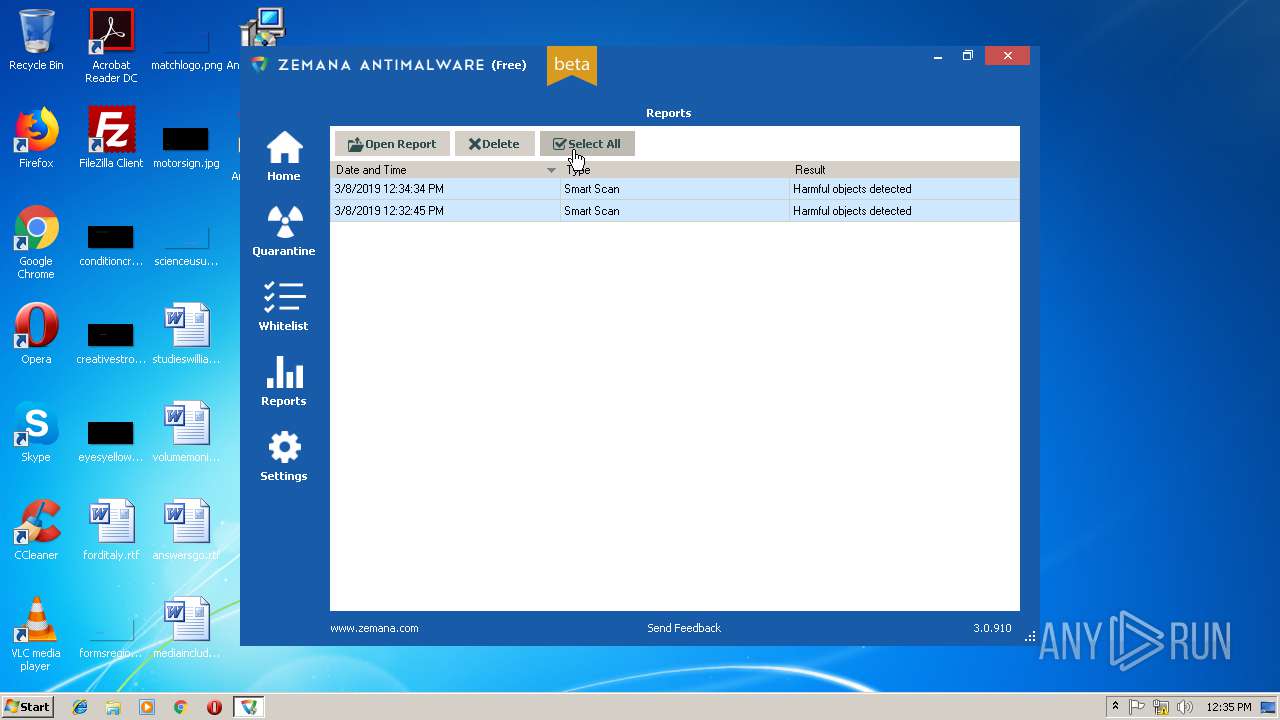
Task: Show hidden system tray icons
Action: pyautogui.click(x=1115, y=707)
